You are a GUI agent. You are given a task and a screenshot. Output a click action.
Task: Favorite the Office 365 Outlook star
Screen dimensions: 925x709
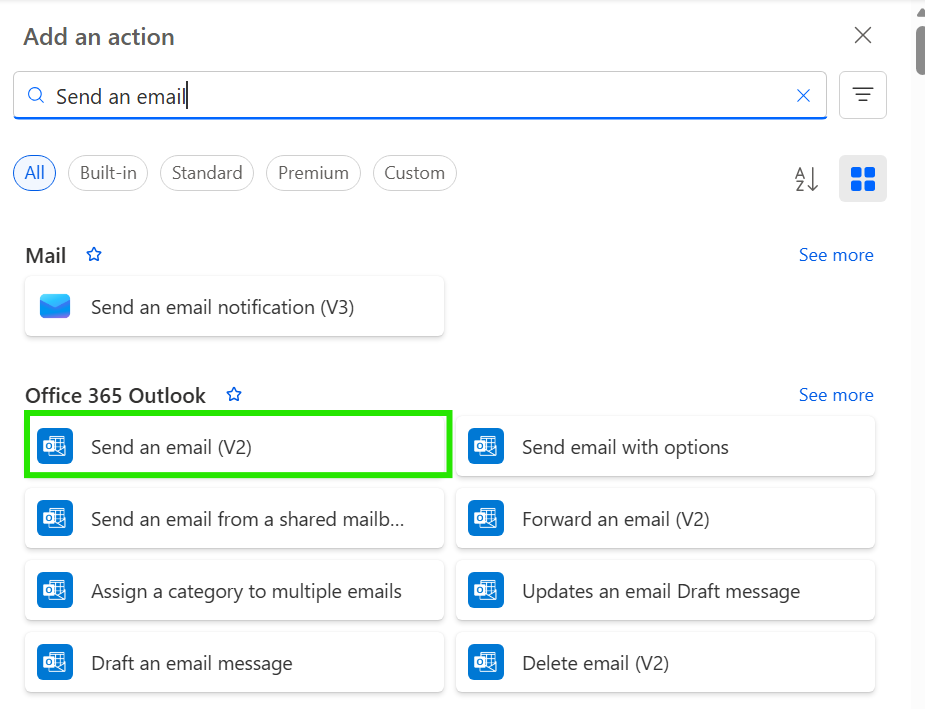(x=234, y=394)
